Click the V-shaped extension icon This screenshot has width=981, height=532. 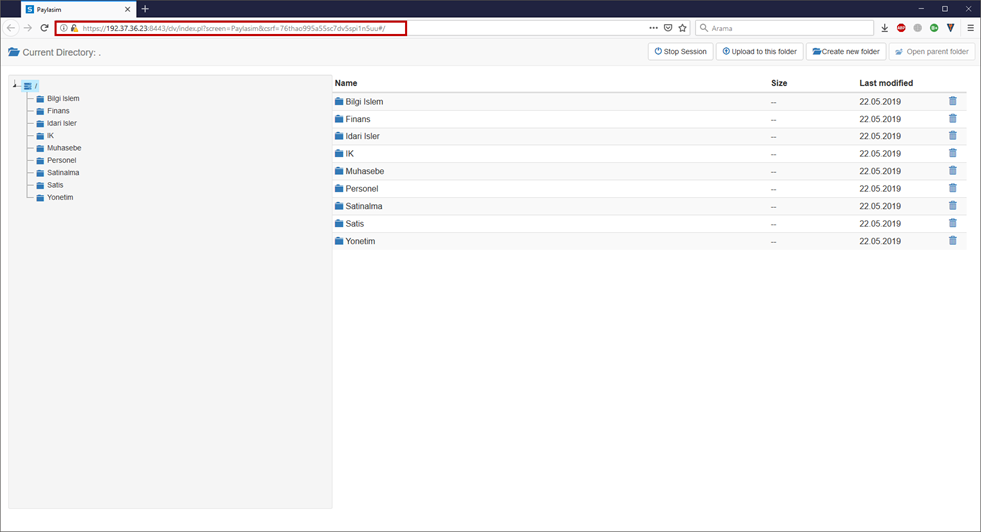[950, 28]
